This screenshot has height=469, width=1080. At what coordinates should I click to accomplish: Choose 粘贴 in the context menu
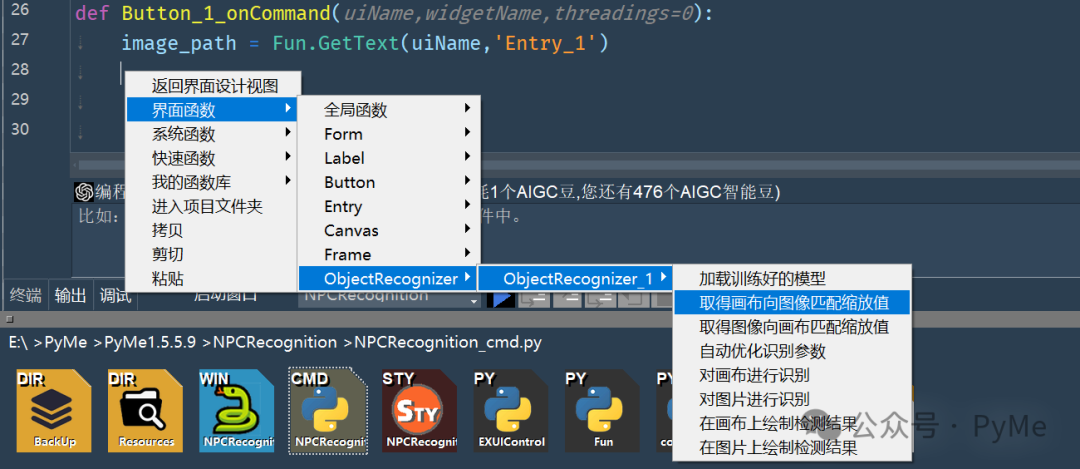click(212, 278)
